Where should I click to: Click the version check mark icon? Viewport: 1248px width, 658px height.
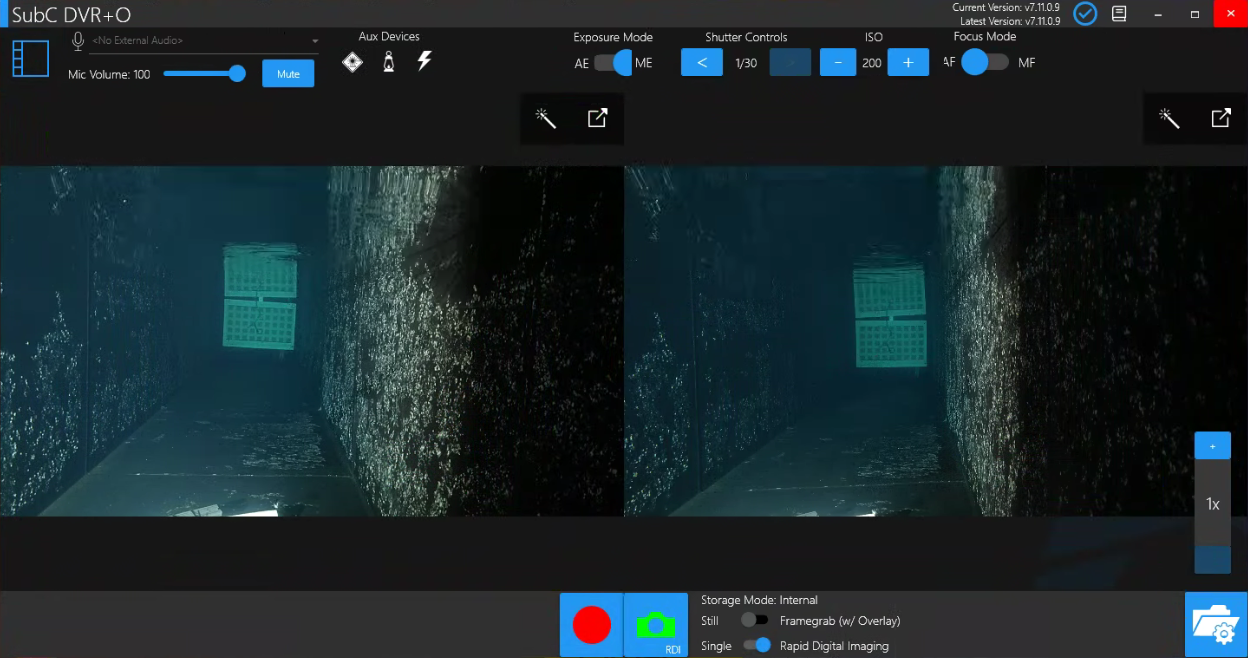(x=1085, y=14)
